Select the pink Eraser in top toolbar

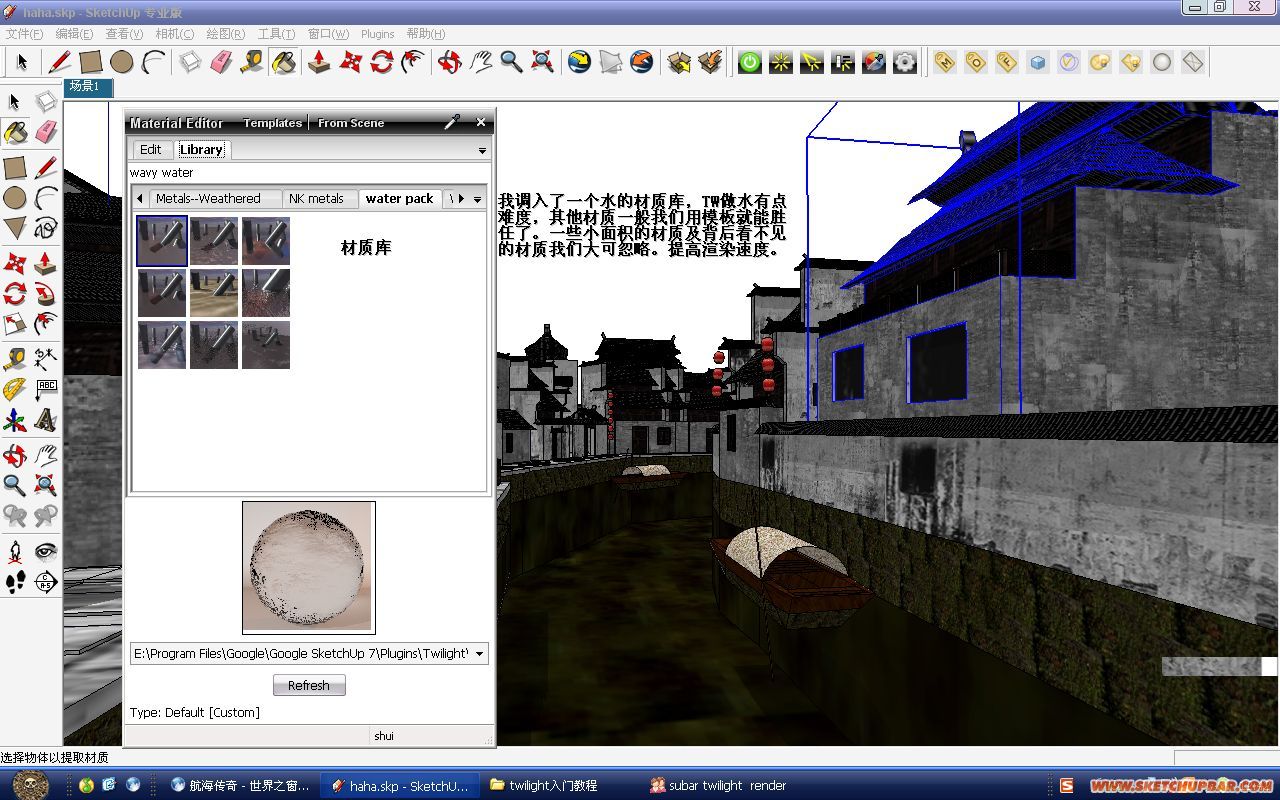coord(221,62)
